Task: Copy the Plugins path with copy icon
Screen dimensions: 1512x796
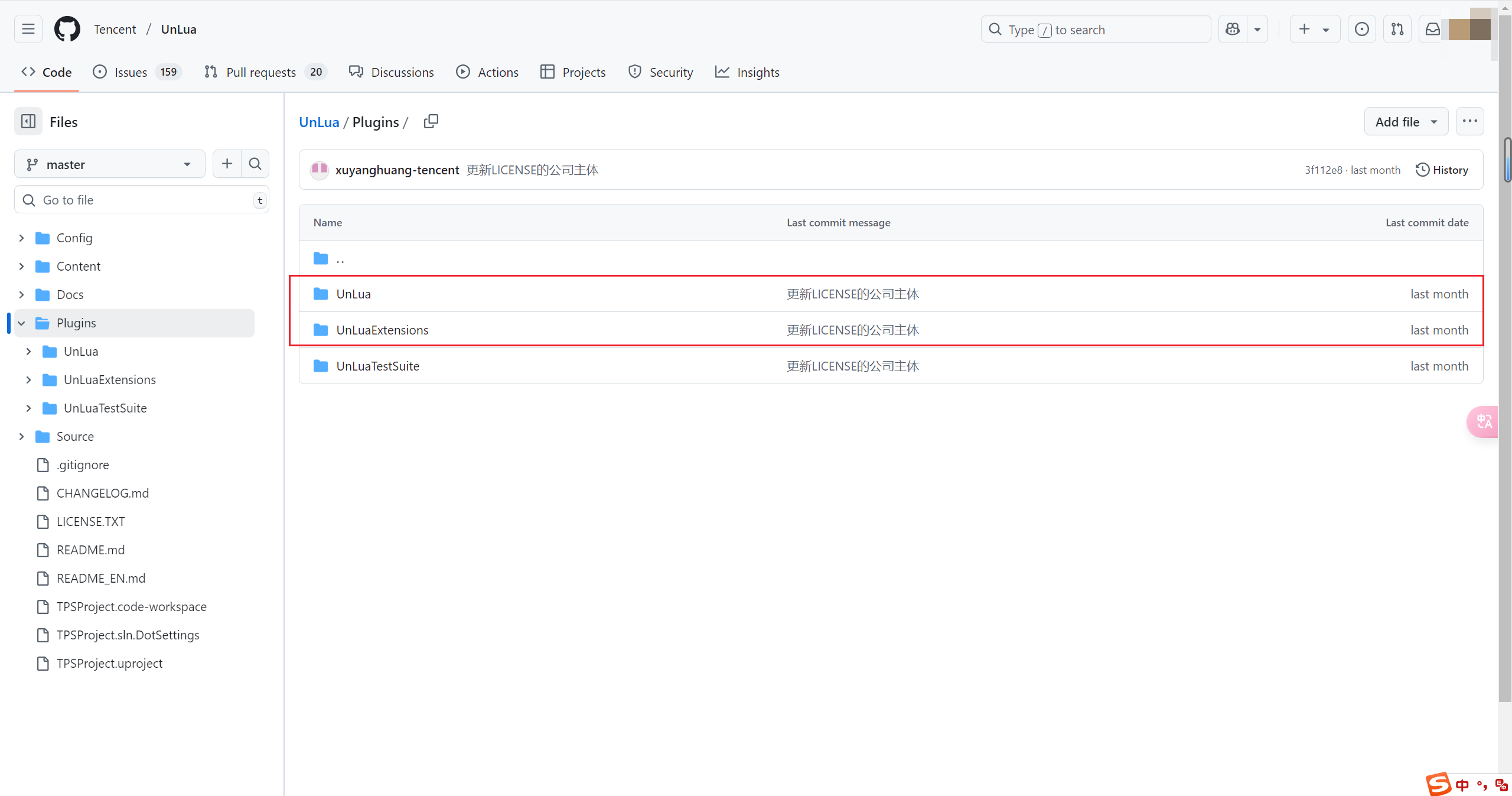Action: click(431, 122)
